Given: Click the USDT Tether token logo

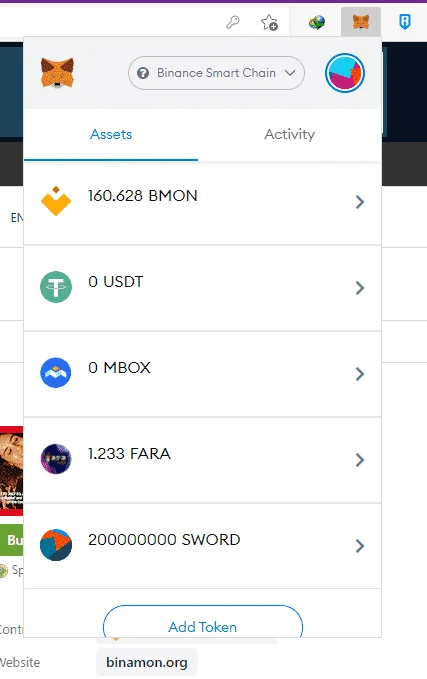Looking at the screenshot, I should tap(56, 287).
